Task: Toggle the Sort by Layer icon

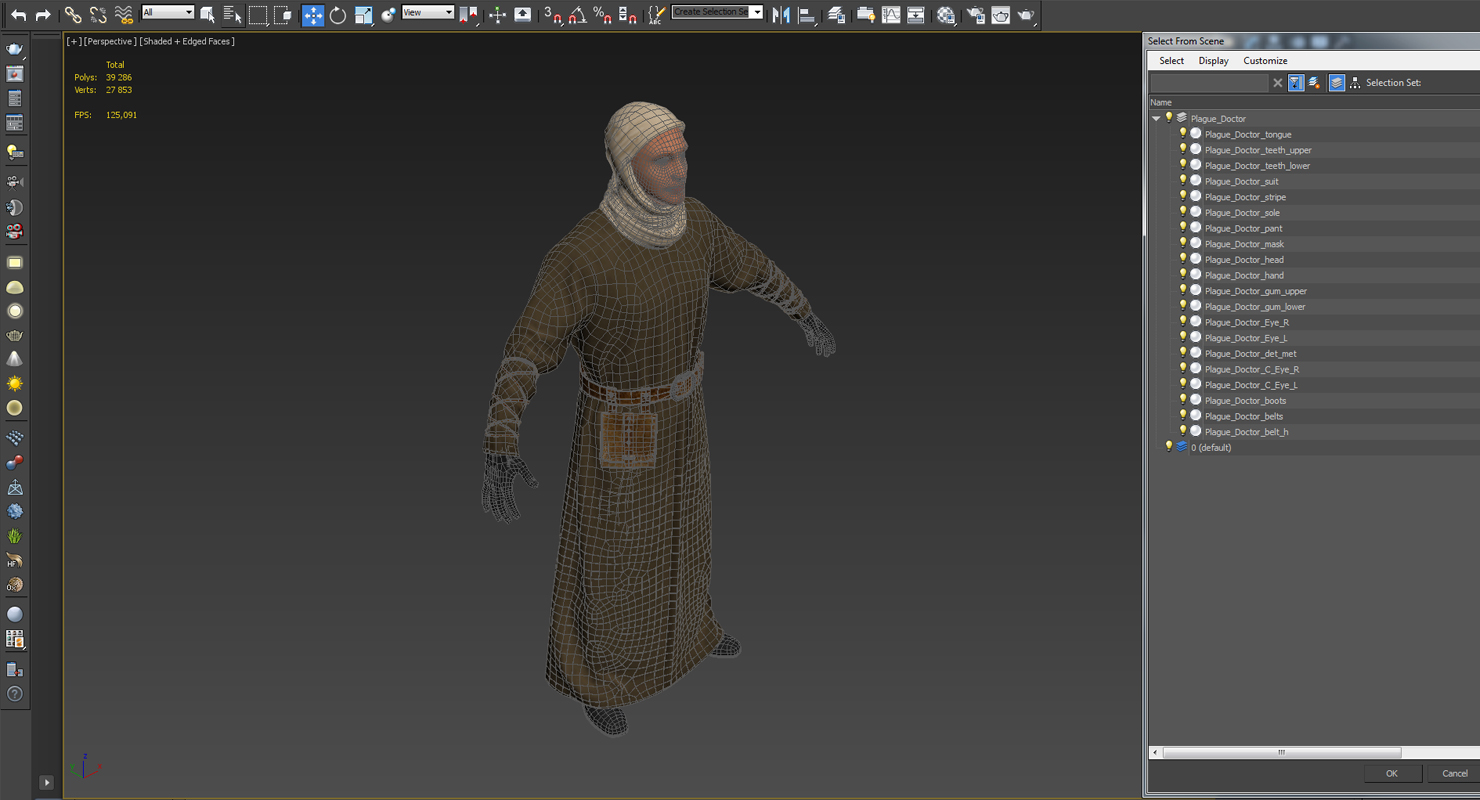Action: [1337, 83]
